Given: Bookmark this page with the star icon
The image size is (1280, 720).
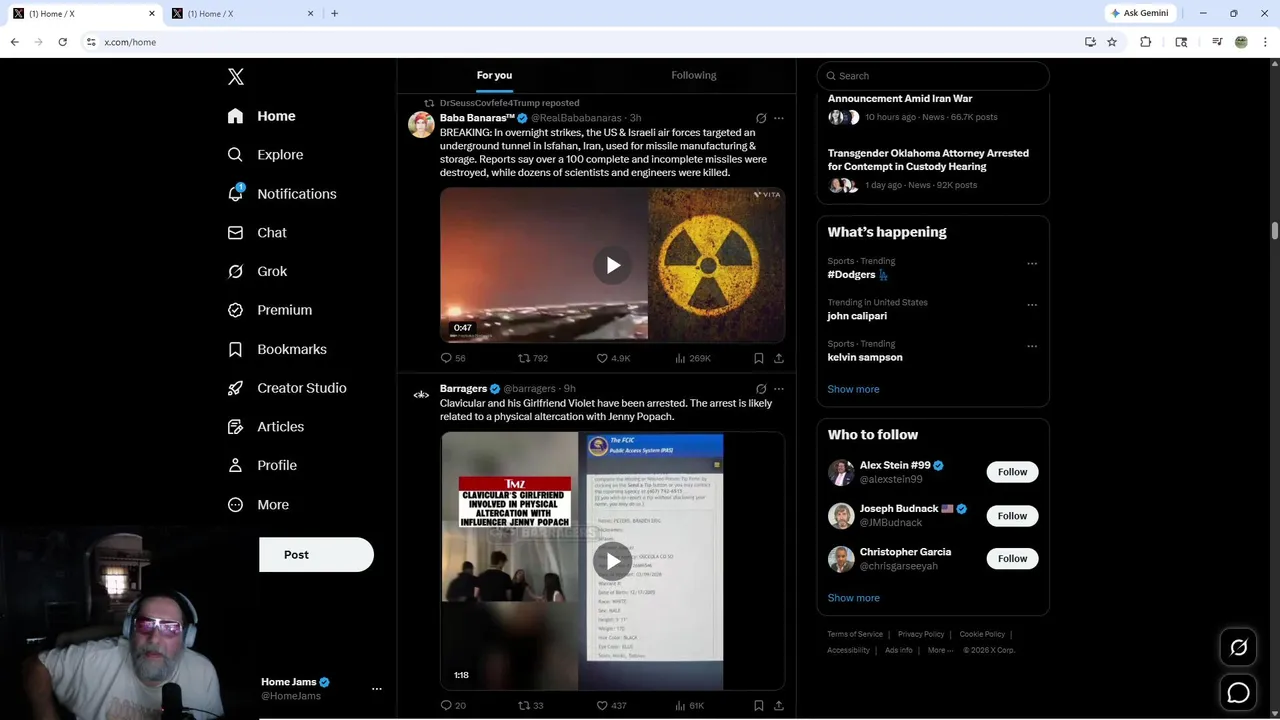Looking at the screenshot, I should coord(1112,42).
